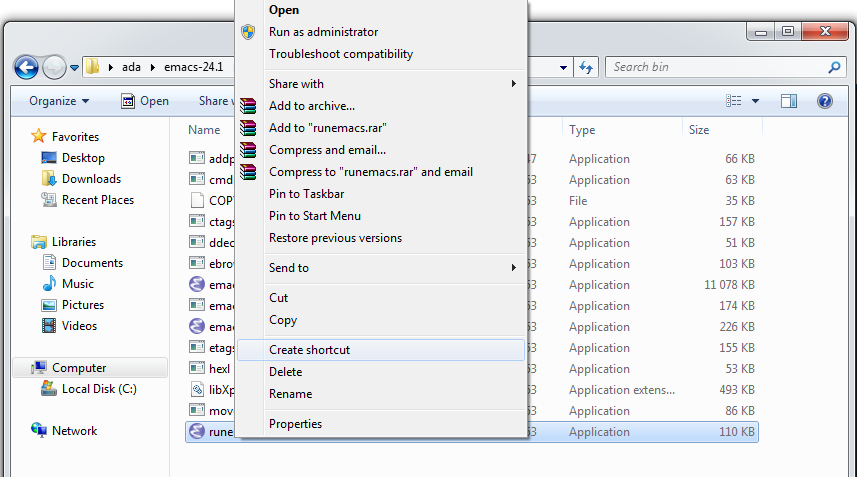This screenshot has width=857, height=477.
Task: Click the Emacs icon in the 11 078 KB row
Action: coord(197,285)
